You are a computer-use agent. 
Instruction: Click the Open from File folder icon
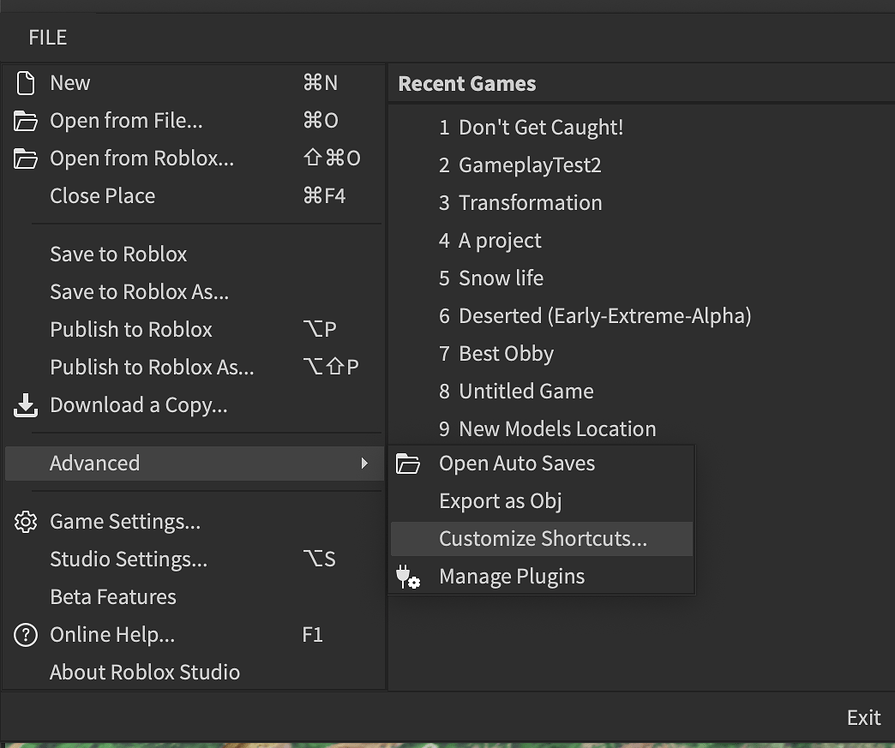[25, 120]
